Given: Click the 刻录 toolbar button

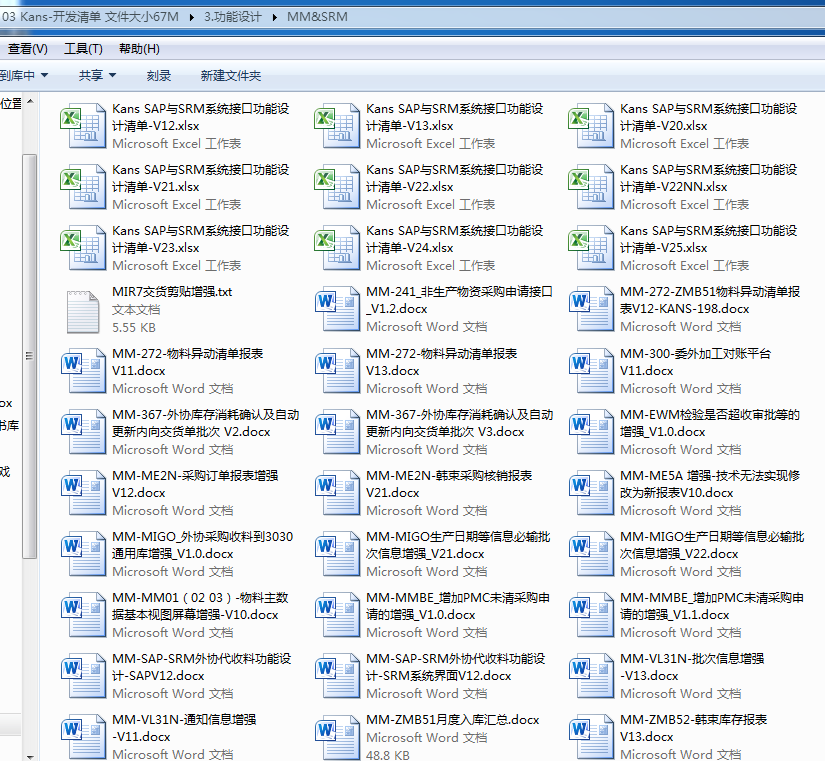Looking at the screenshot, I should point(158,76).
